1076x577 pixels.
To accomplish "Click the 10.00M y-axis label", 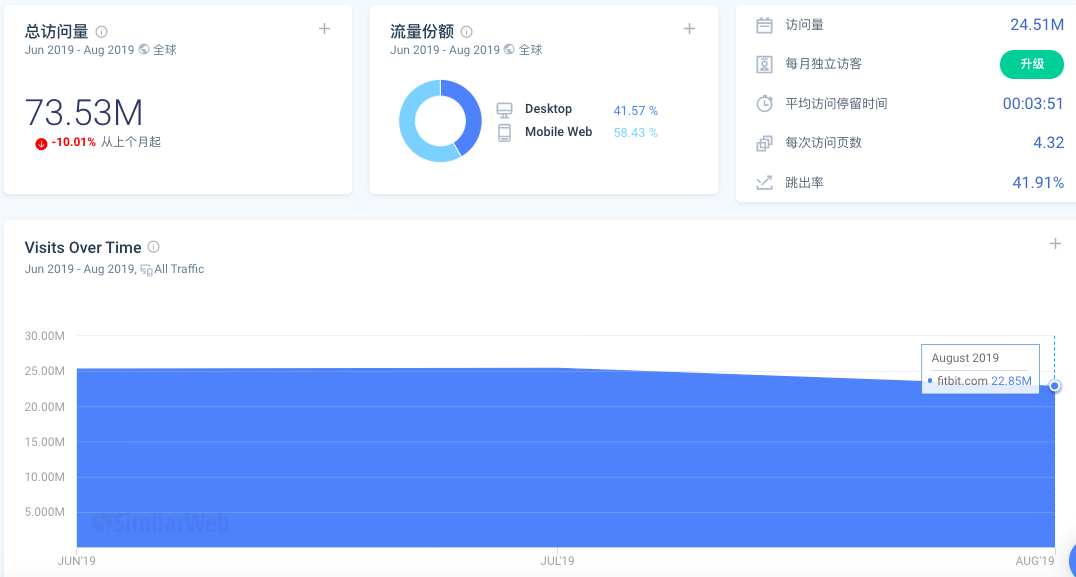I will coord(45,477).
